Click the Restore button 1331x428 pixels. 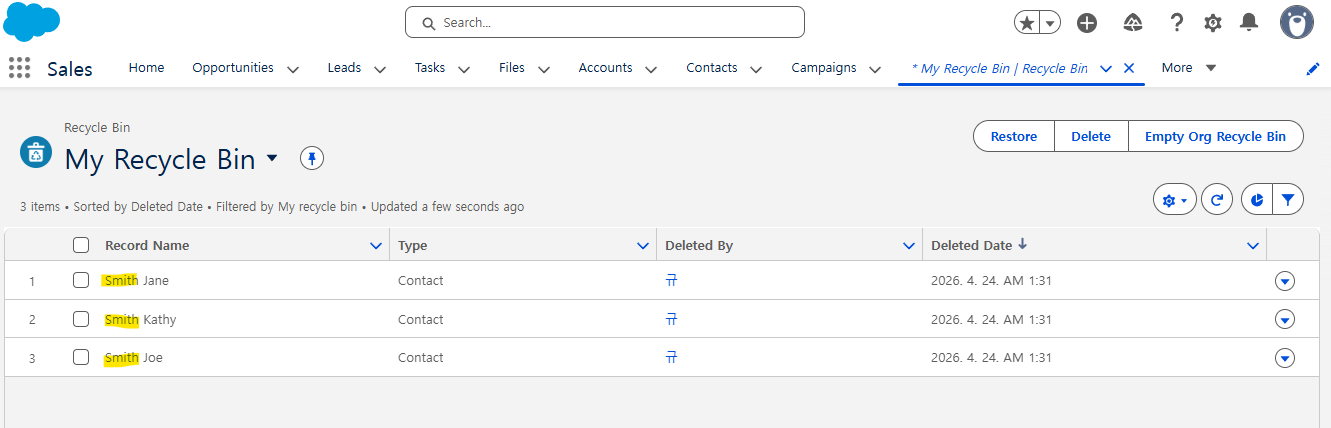click(1013, 137)
